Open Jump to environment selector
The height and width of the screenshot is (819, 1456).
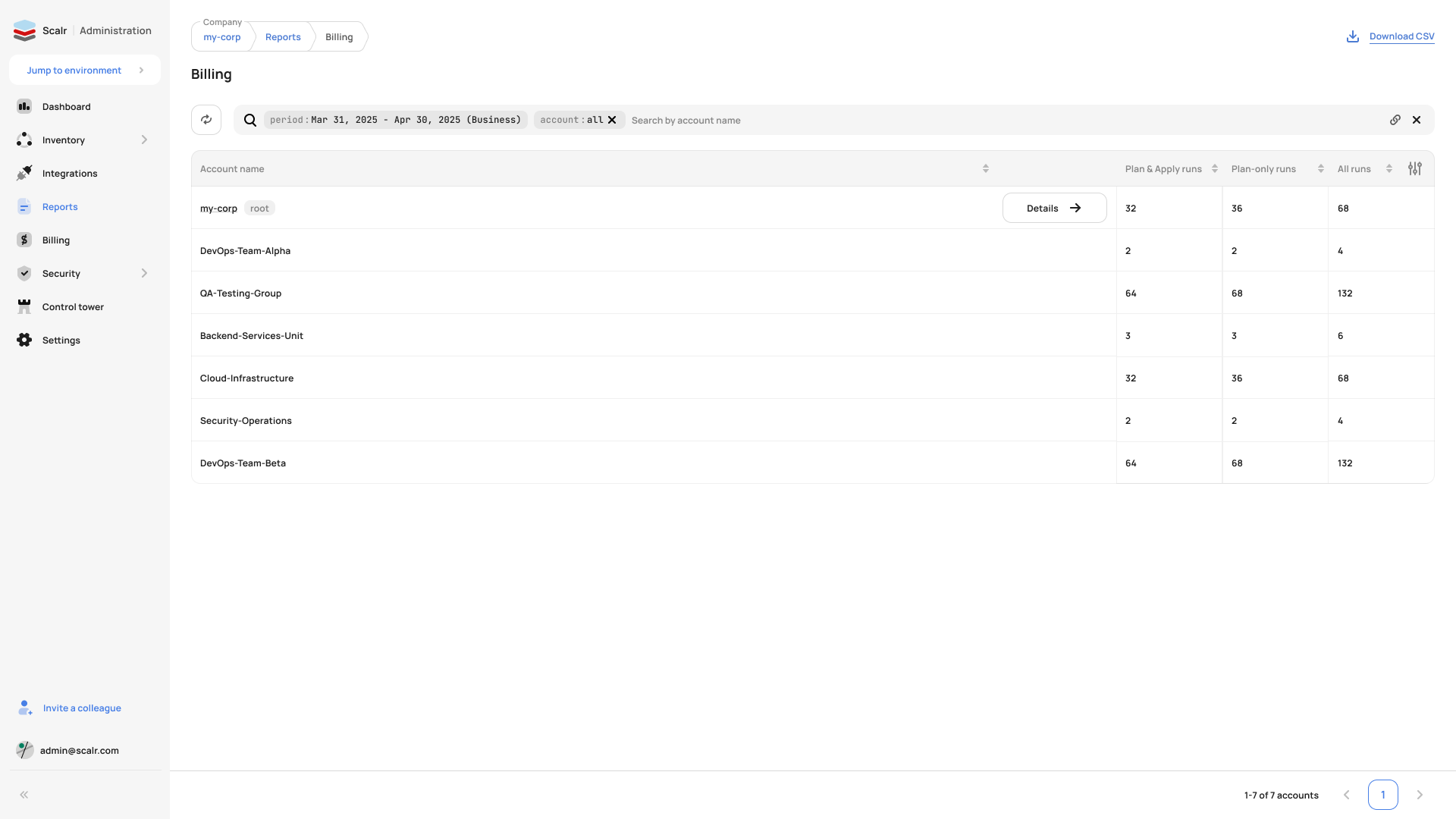[85, 71]
